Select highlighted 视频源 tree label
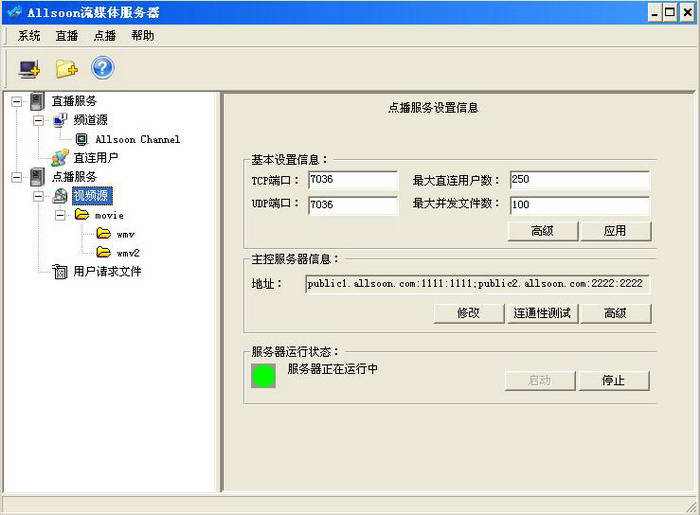 tap(92, 195)
